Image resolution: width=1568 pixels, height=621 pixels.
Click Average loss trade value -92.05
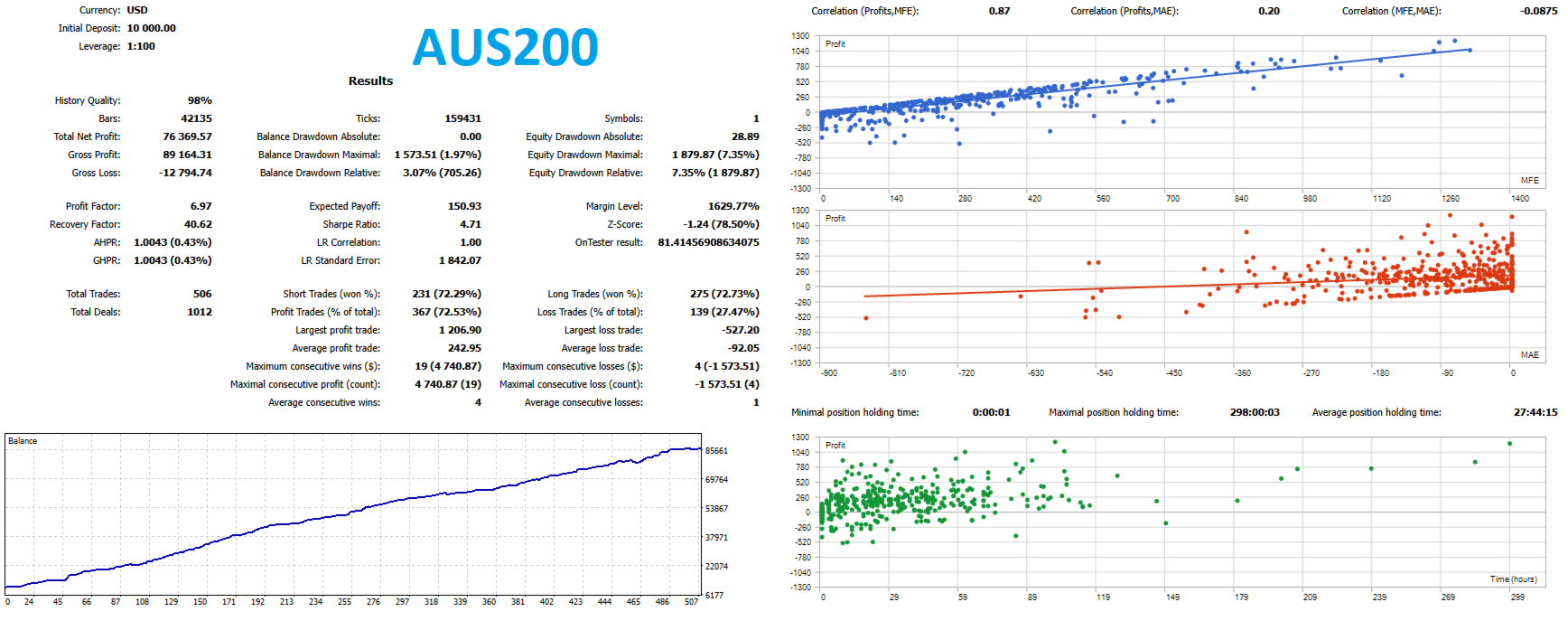point(743,349)
